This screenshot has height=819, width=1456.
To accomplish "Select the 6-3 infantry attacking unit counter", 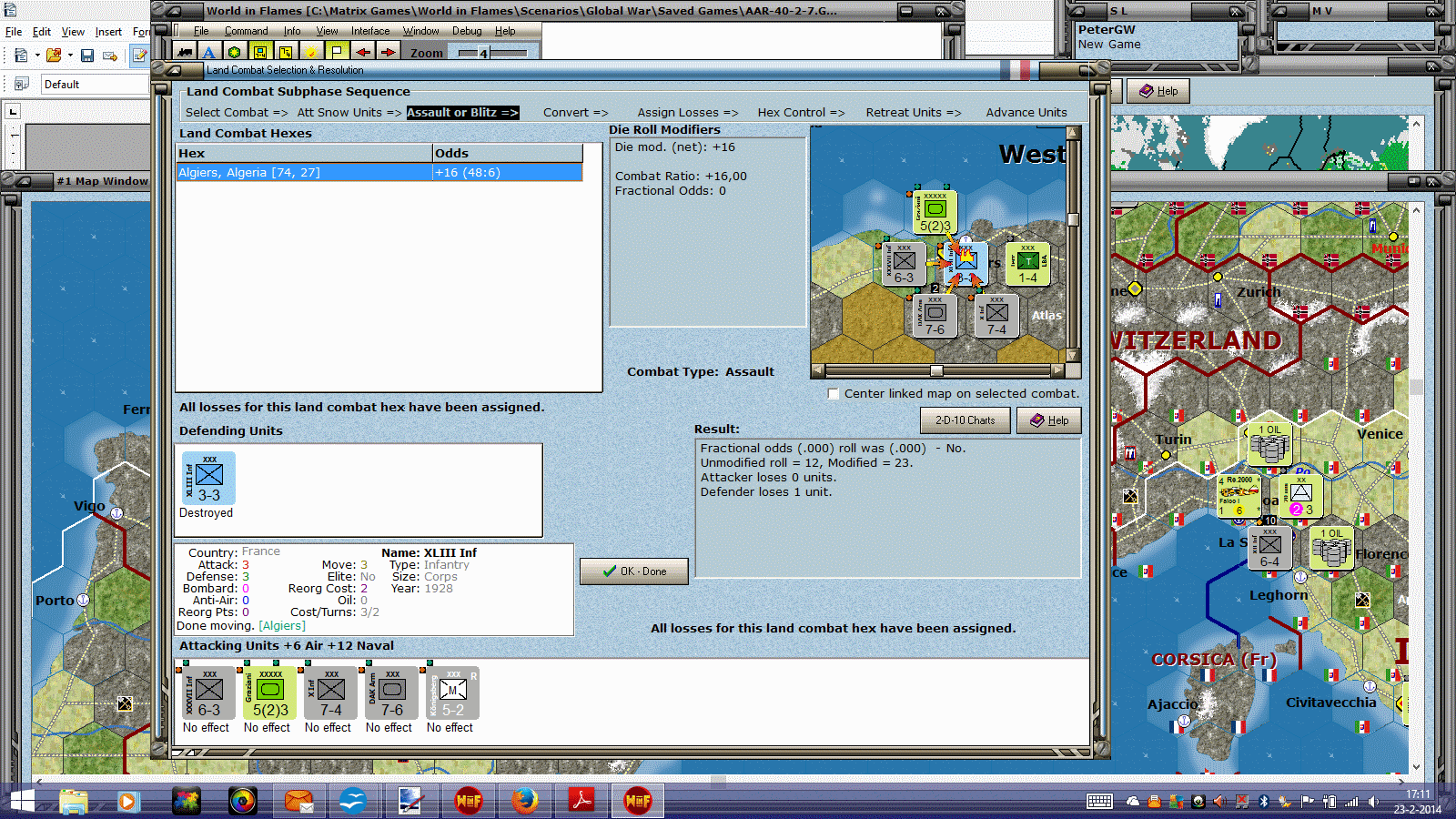I will click(208, 693).
